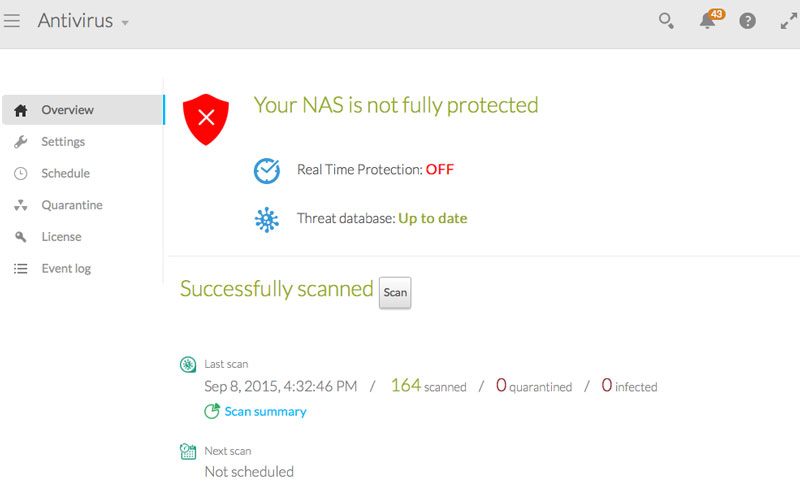Click the Next scan calendar icon
This screenshot has width=800, height=482.
188,451
